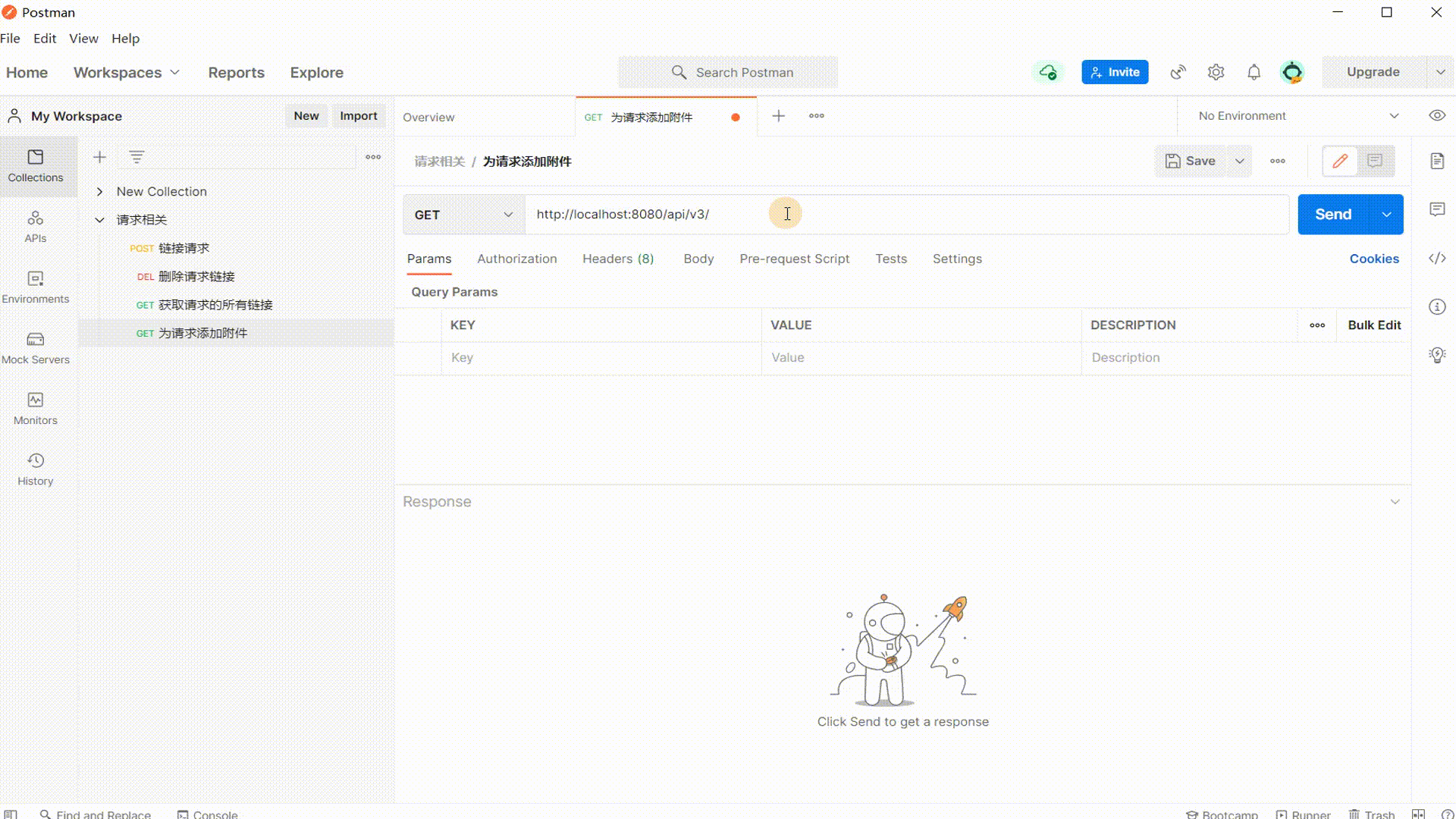Open the File menu

pos(10,39)
